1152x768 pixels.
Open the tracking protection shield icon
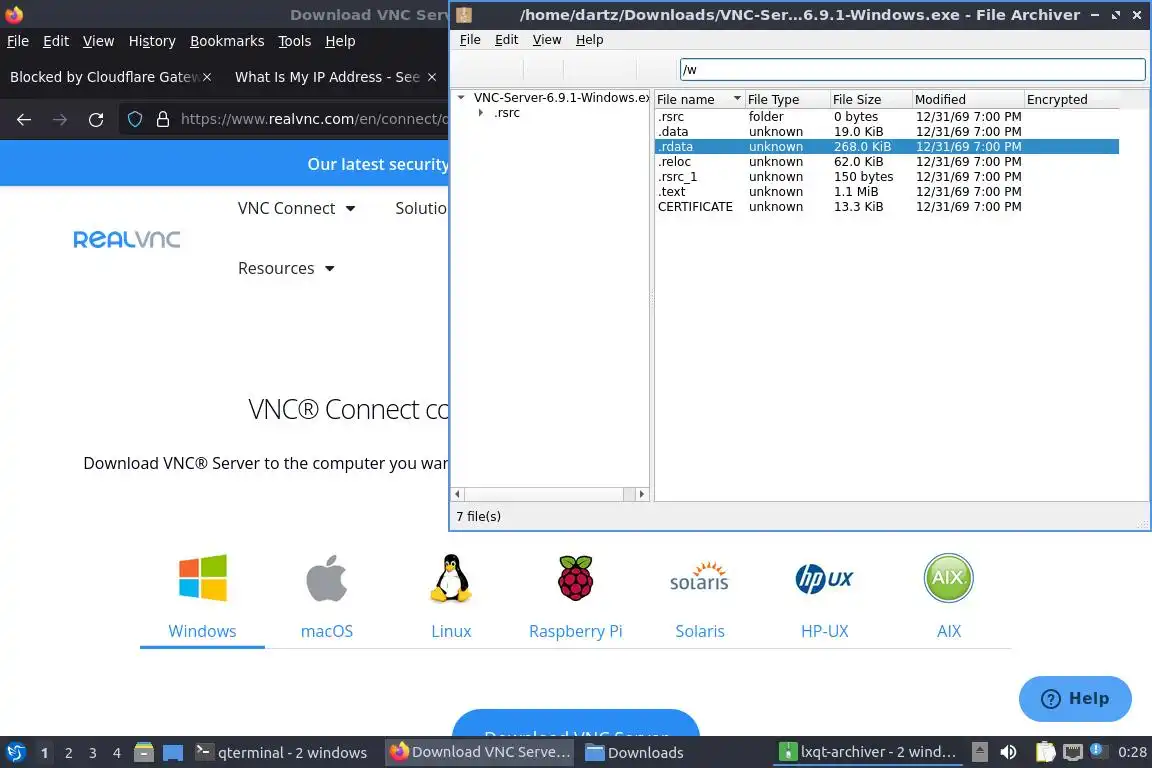tap(135, 119)
